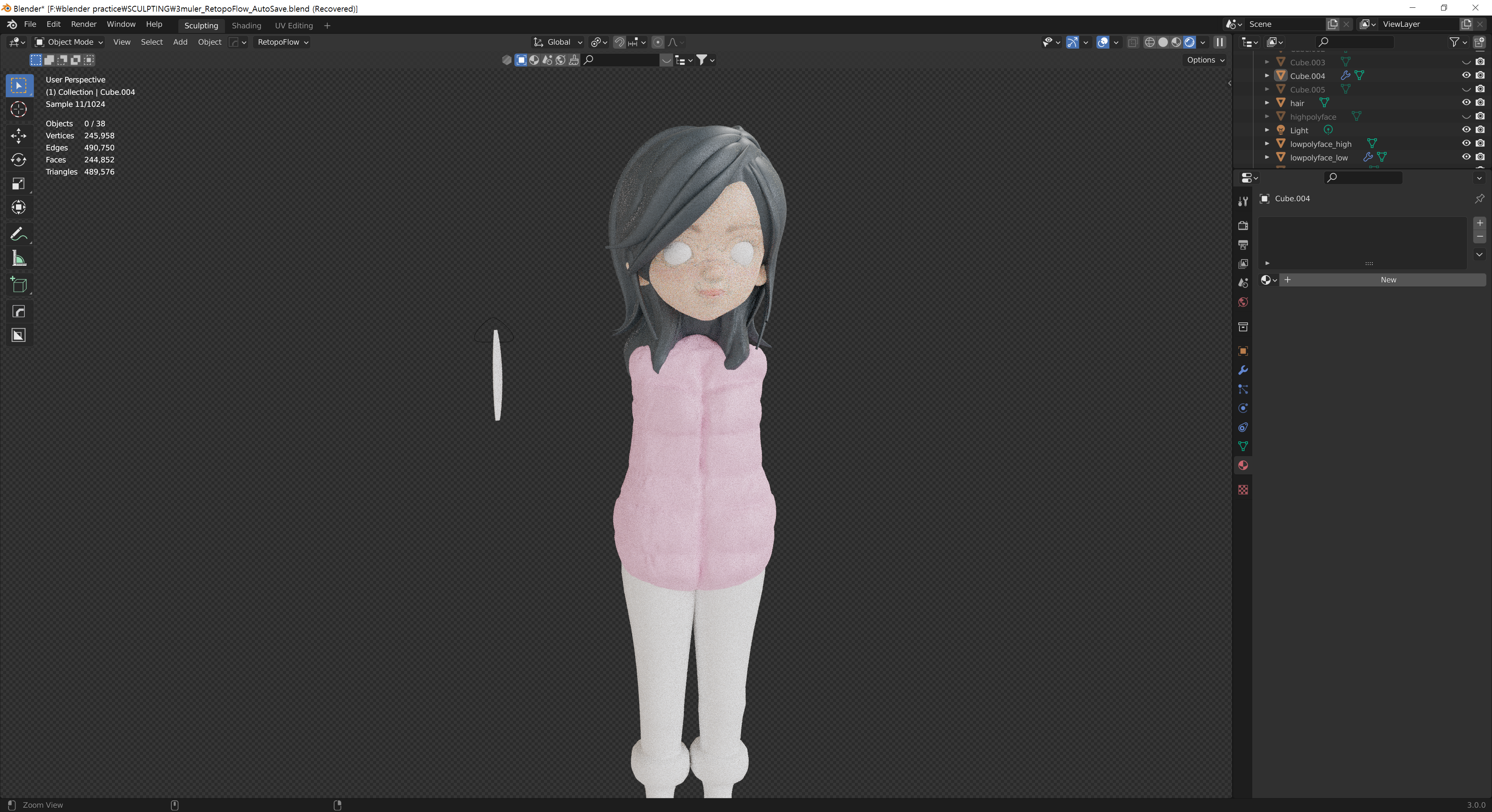
Task: Toggle render camera for lowpolyface_low
Action: coord(1480,157)
